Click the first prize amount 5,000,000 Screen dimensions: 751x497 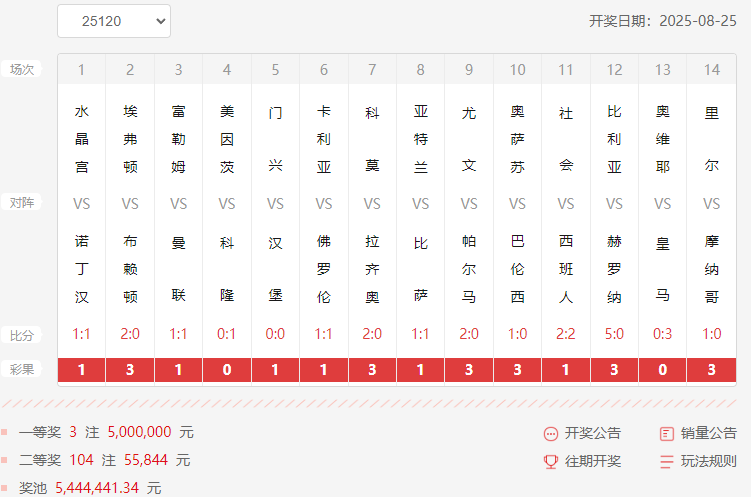139,432
